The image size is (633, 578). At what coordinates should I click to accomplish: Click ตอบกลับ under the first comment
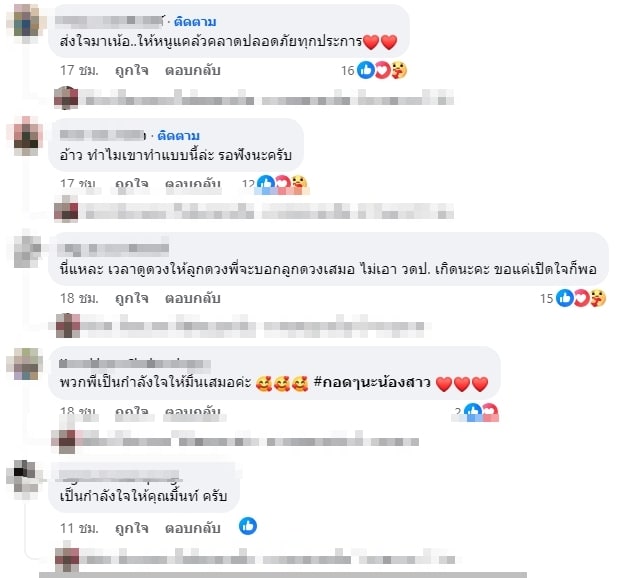193,70
